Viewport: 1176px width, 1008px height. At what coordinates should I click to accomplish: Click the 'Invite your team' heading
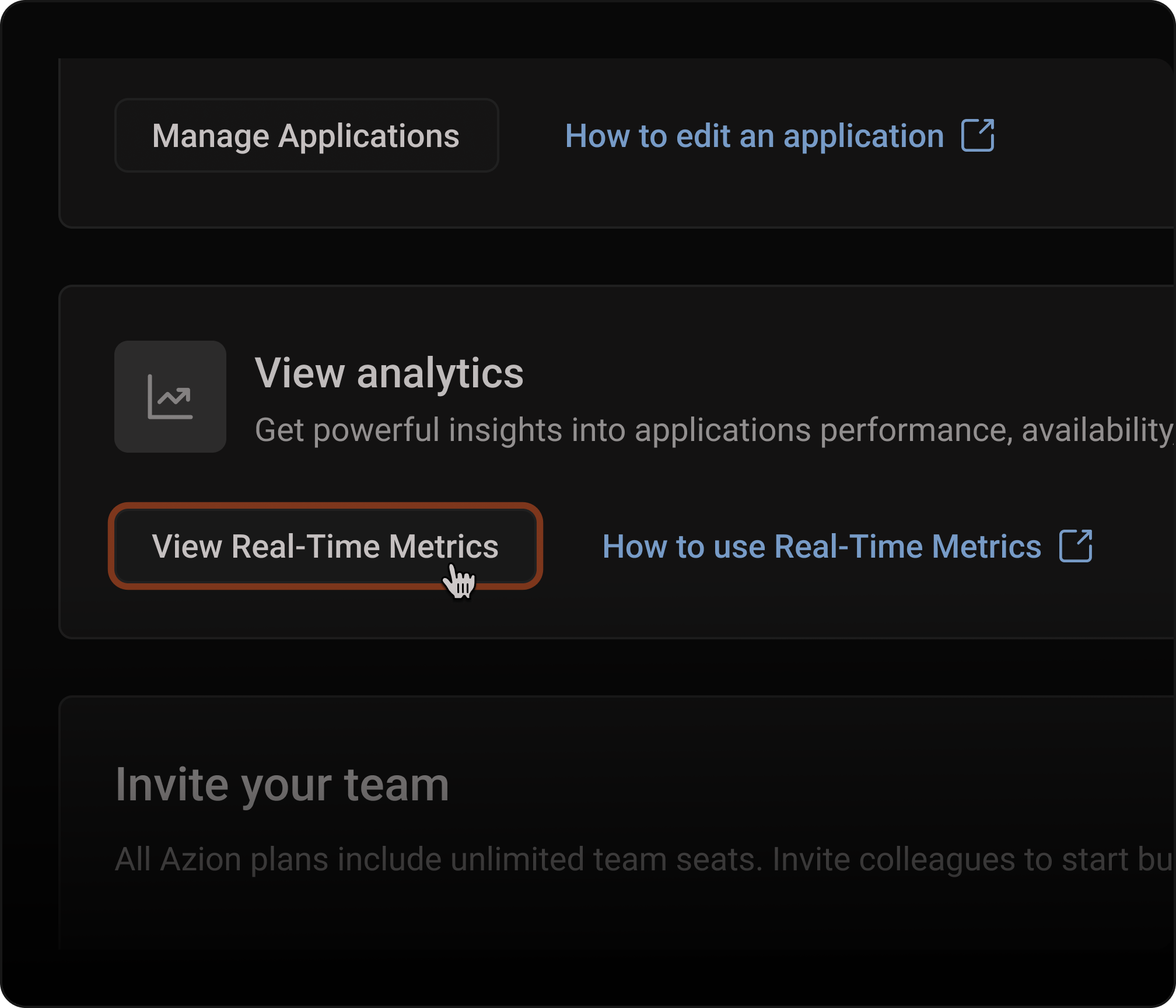coord(282,784)
